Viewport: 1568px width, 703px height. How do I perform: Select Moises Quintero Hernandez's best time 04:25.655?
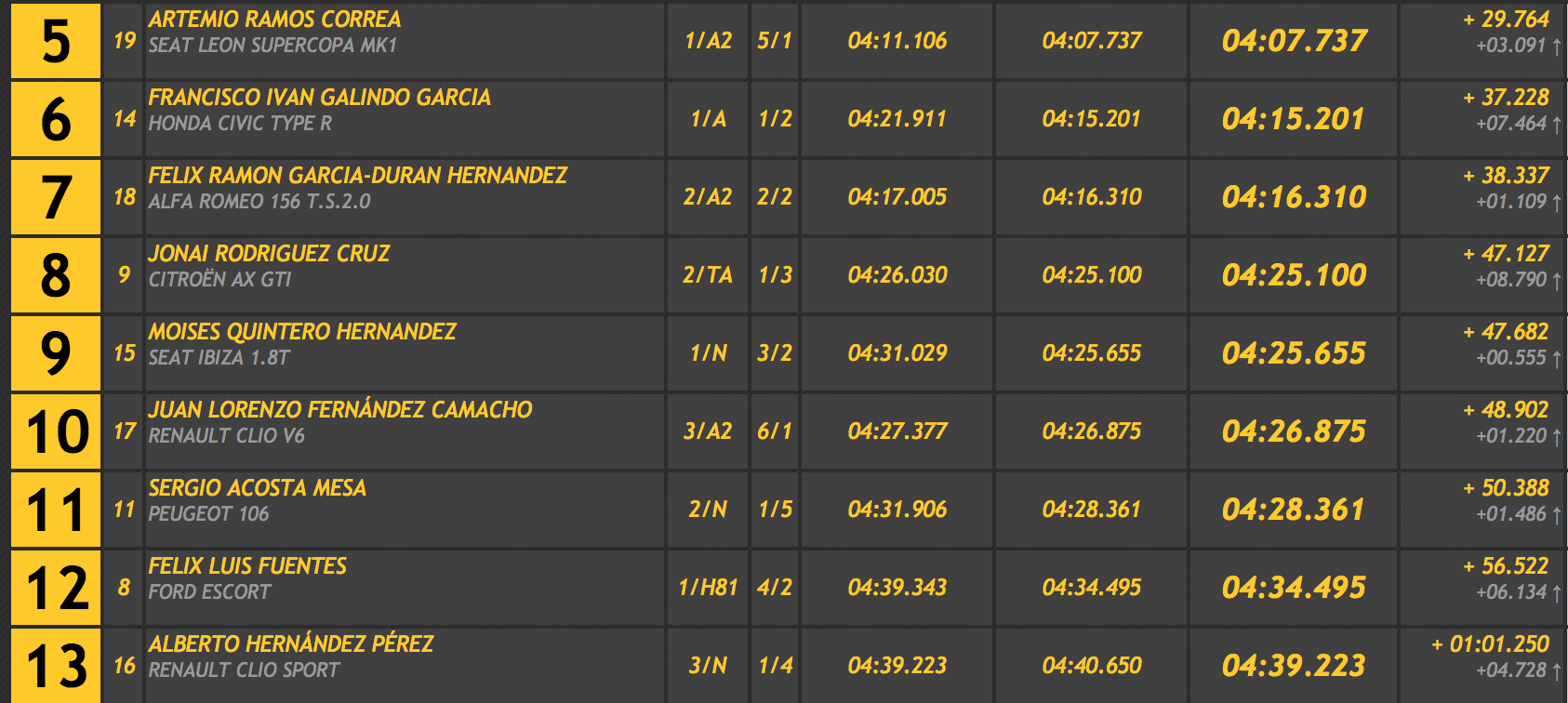pos(1294,353)
